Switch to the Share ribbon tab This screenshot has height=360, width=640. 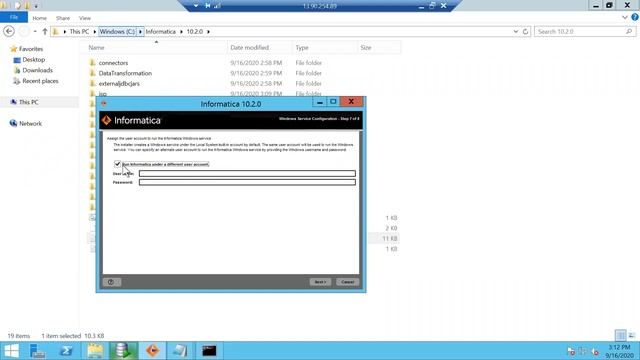click(x=63, y=18)
